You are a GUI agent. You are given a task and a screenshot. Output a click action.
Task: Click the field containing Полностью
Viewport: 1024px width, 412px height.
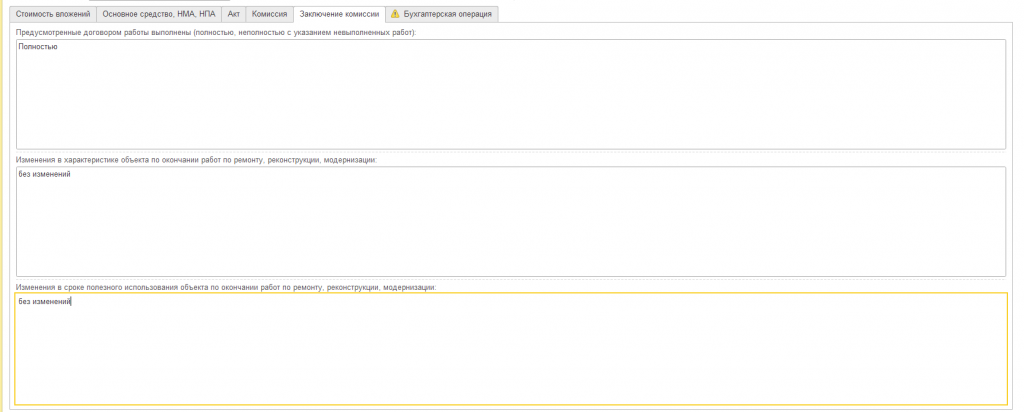pos(511,94)
